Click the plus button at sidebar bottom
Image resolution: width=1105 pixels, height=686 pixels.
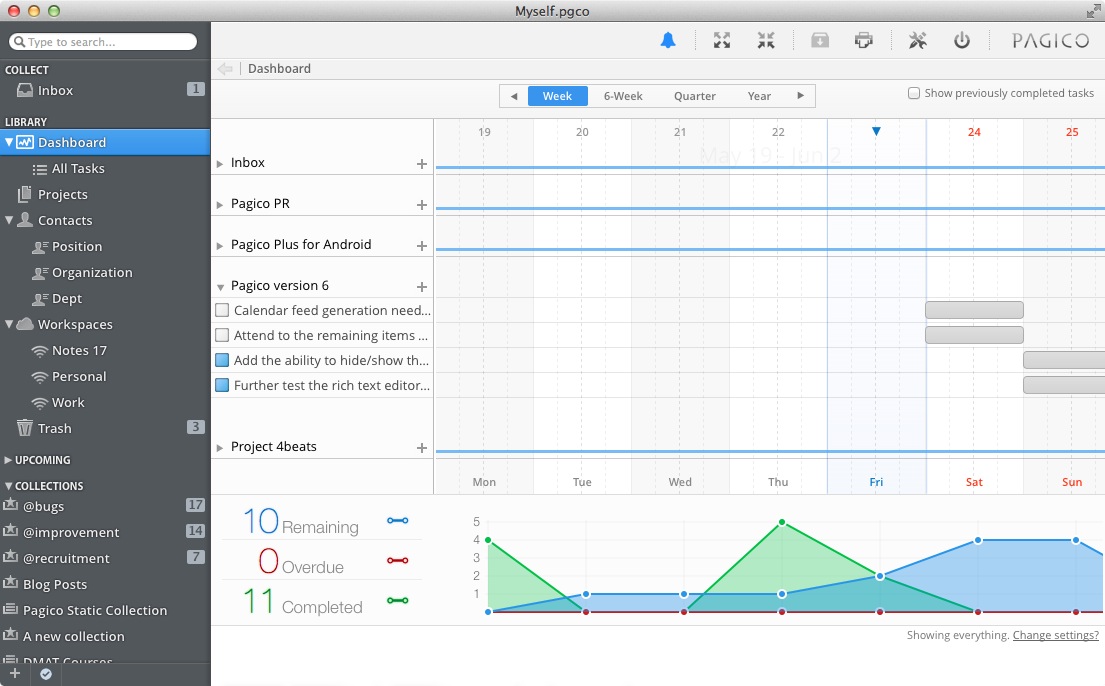(15, 673)
